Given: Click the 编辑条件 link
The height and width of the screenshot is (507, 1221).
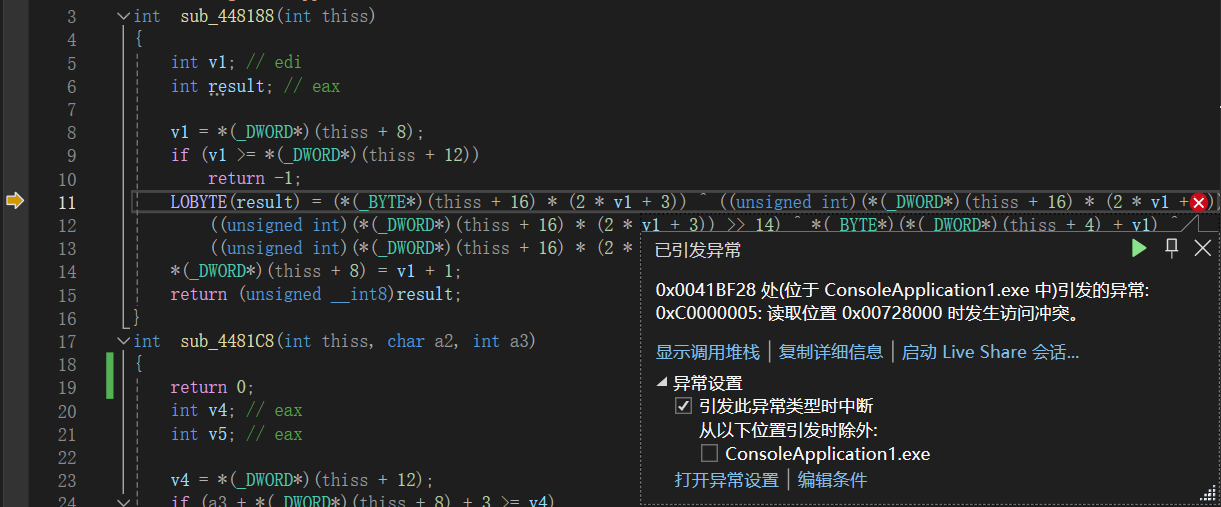Looking at the screenshot, I should (832, 480).
